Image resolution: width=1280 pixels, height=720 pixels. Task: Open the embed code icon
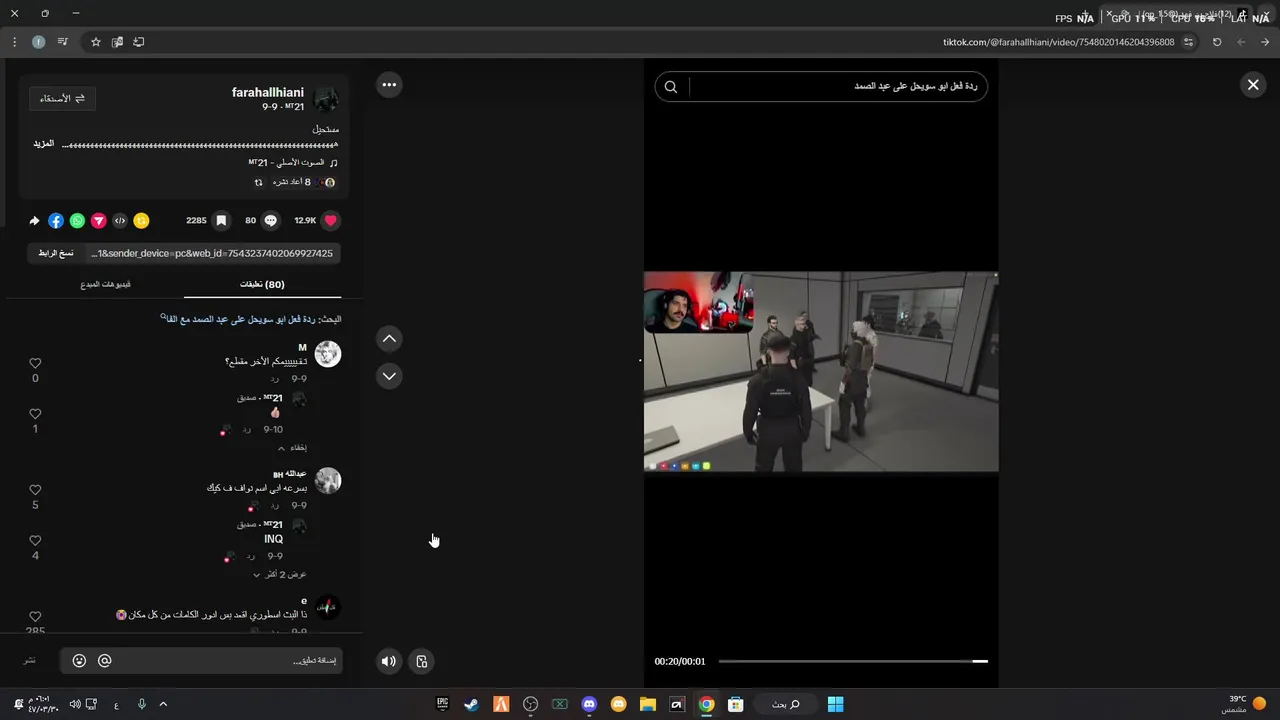click(120, 220)
